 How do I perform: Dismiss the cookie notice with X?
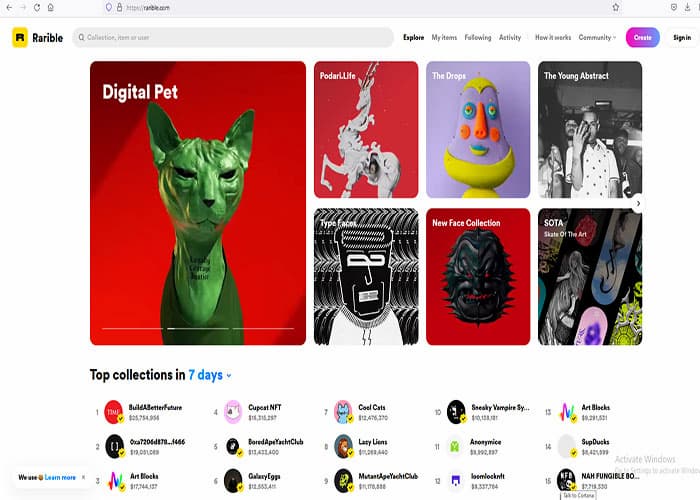click(83, 477)
